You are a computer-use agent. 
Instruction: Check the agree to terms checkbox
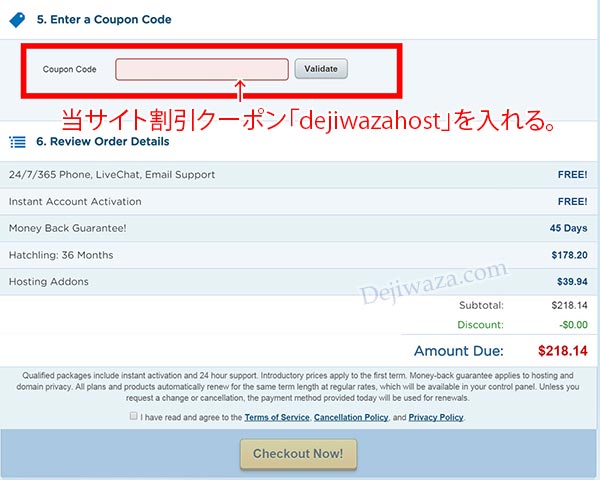click(133, 417)
